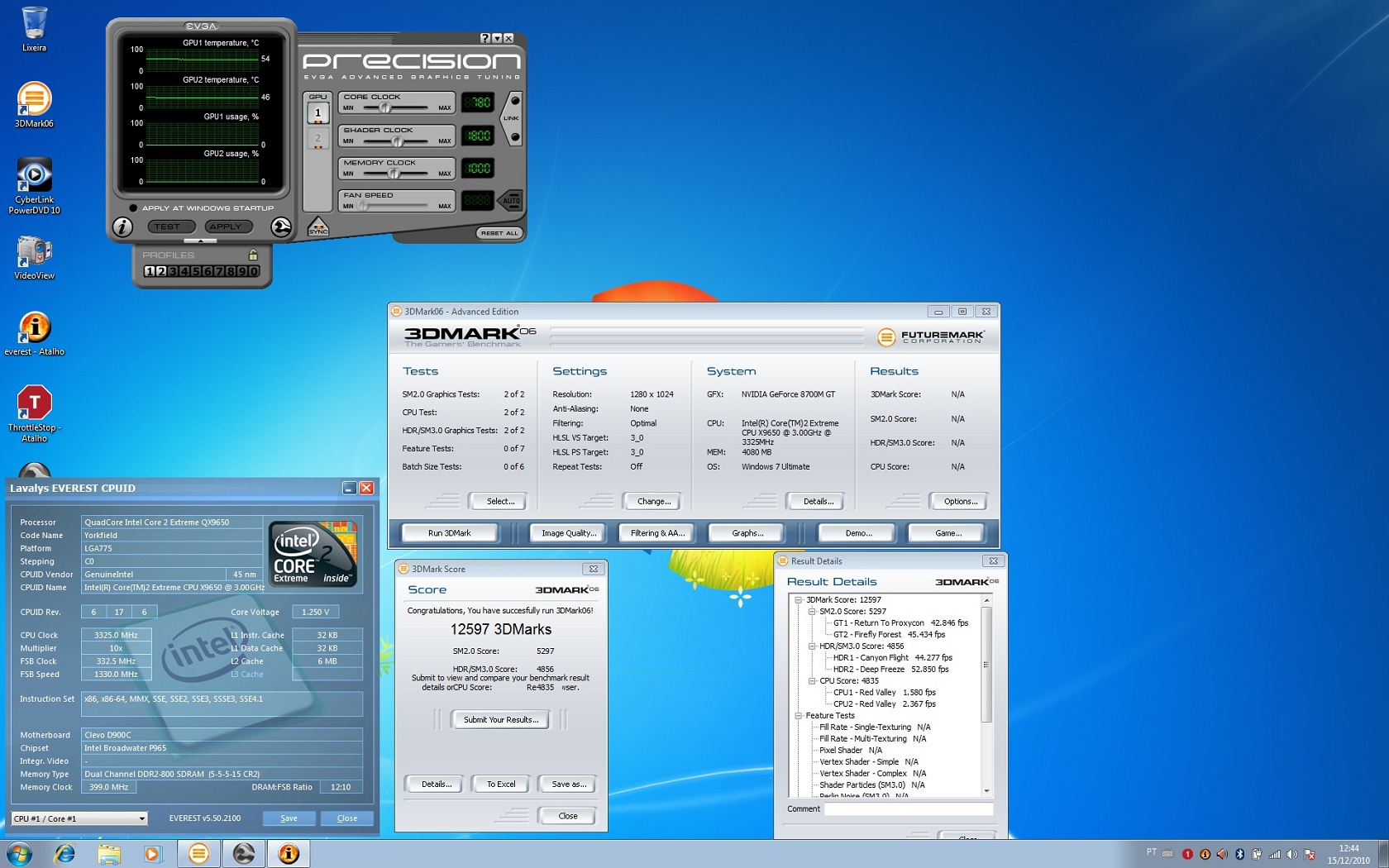The height and width of the screenshot is (868, 1389).
Task: Click the Bluetooth tray icon
Action: 1239,854
